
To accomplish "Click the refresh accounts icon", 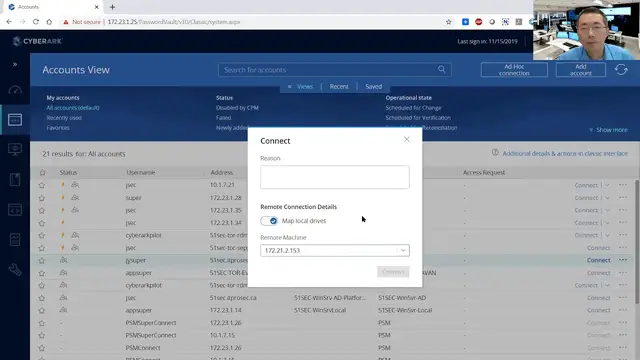I will click(x=621, y=70).
